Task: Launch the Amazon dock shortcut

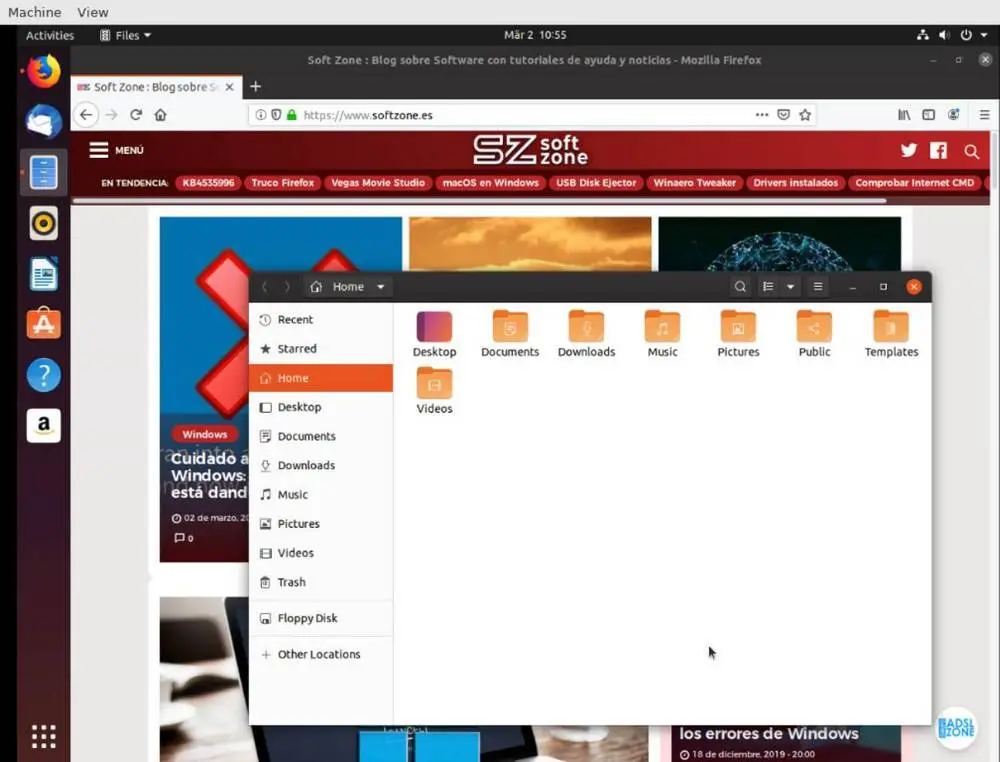Action: [43, 425]
